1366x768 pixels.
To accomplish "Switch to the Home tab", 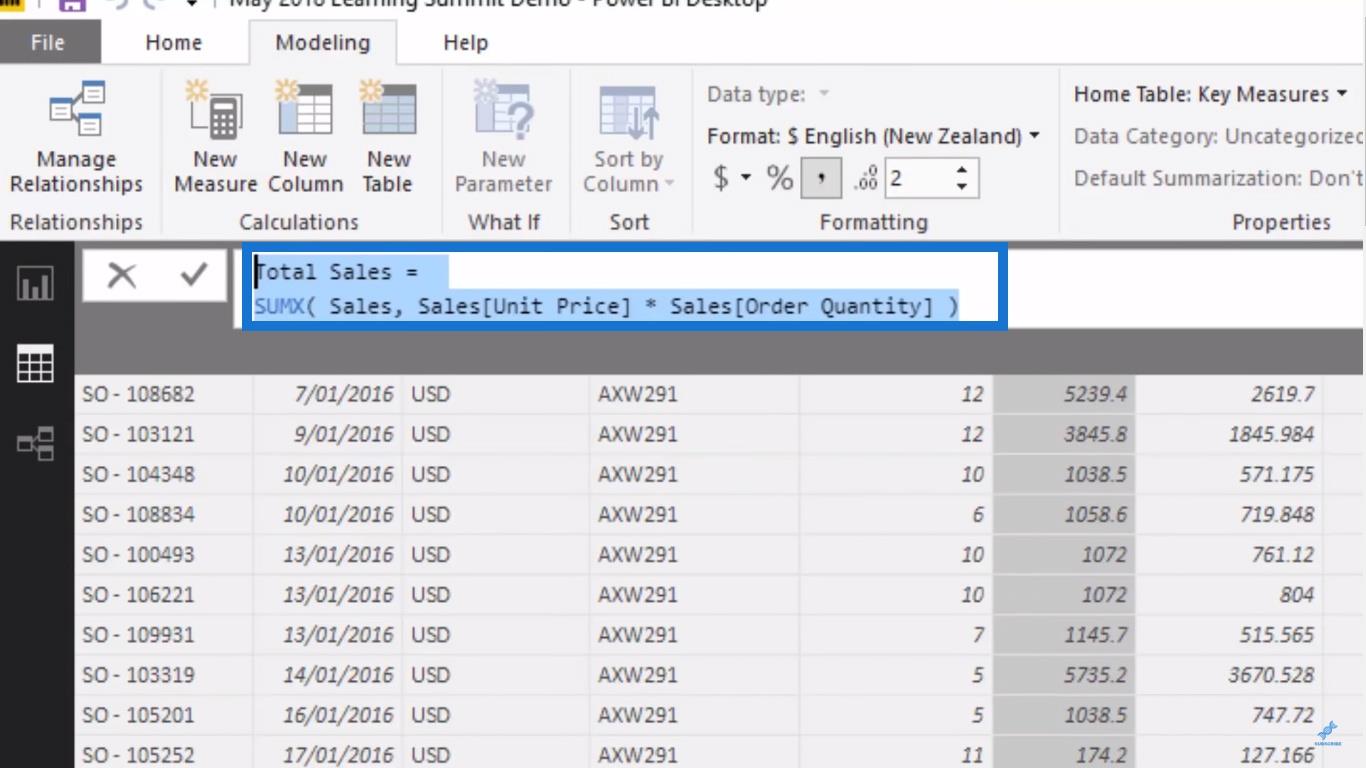I will tap(173, 43).
